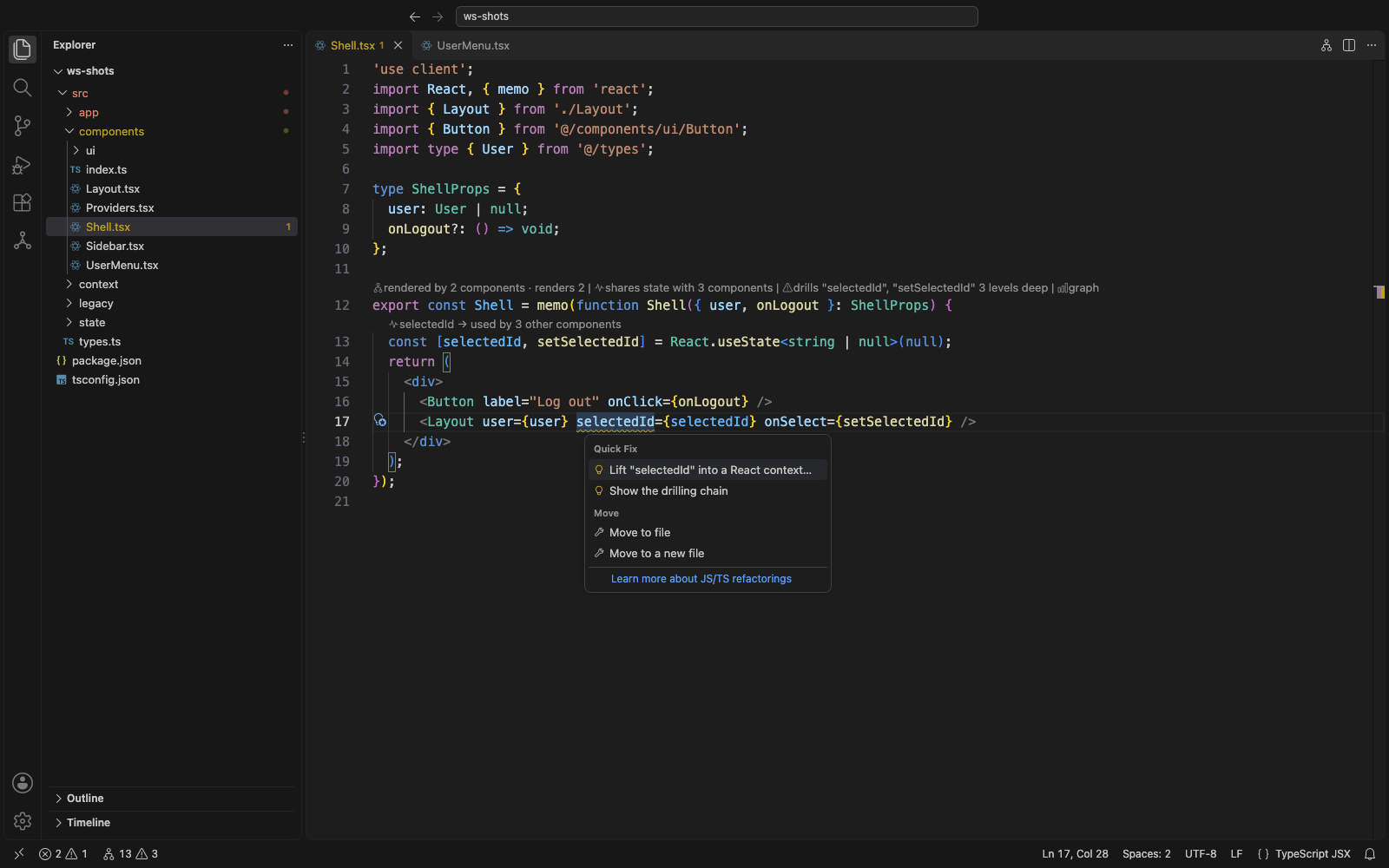1389x868 pixels.
Task: Close the Shell.tsx tab
Action: pyautogui.click(x=398, y=45)
